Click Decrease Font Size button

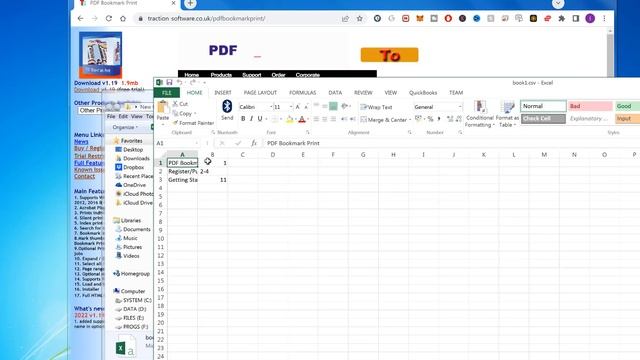point(306,107)
